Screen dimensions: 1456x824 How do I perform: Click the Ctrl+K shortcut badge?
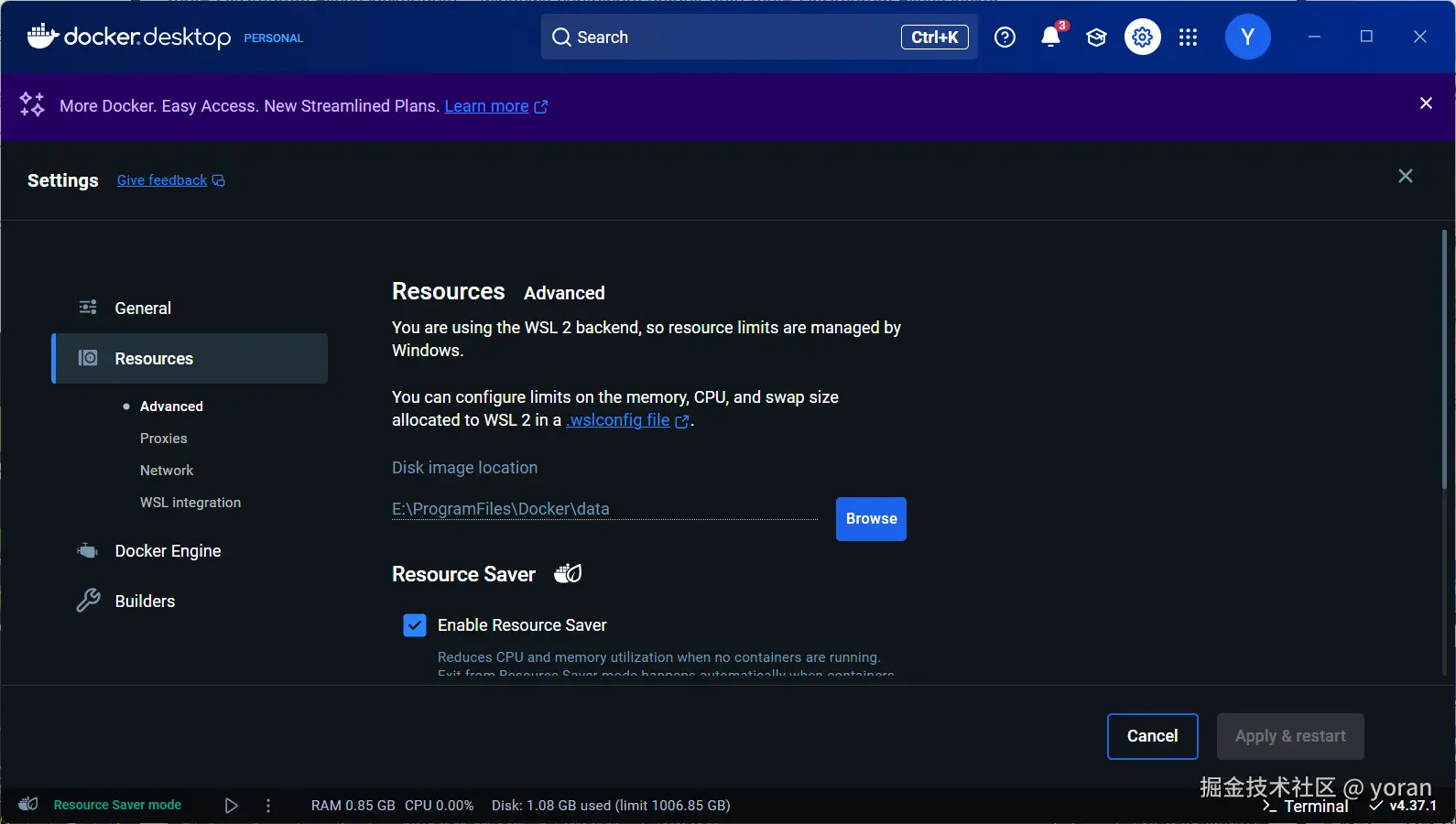coord(935,37)
